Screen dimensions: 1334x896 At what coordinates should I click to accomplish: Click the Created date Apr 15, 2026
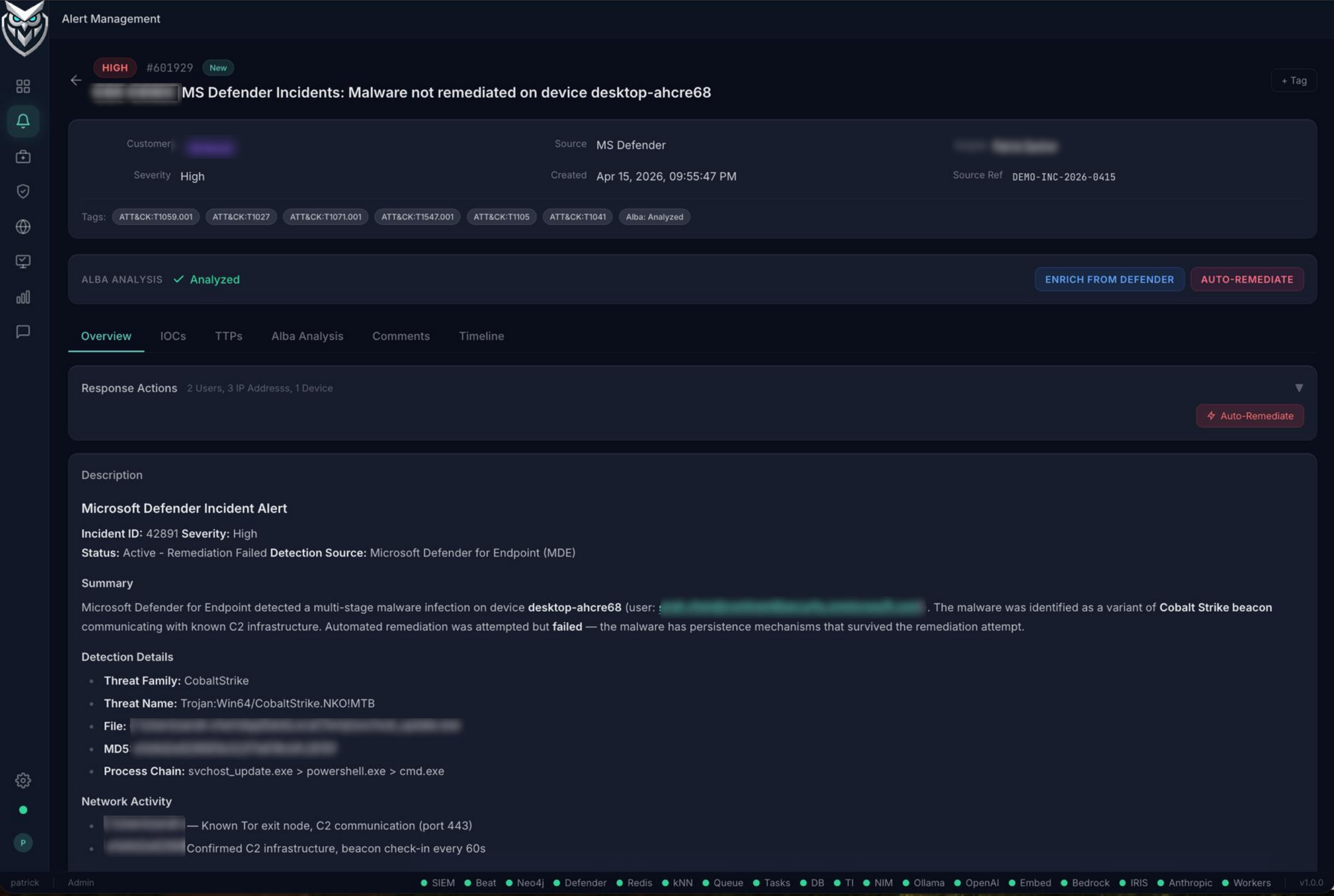[666, 176]
